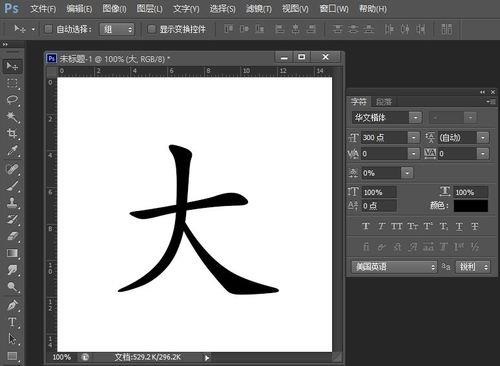Screen dimensions: 500x366
Task: Open the 组 auto-select dropdown
Action: coord(117,29)
